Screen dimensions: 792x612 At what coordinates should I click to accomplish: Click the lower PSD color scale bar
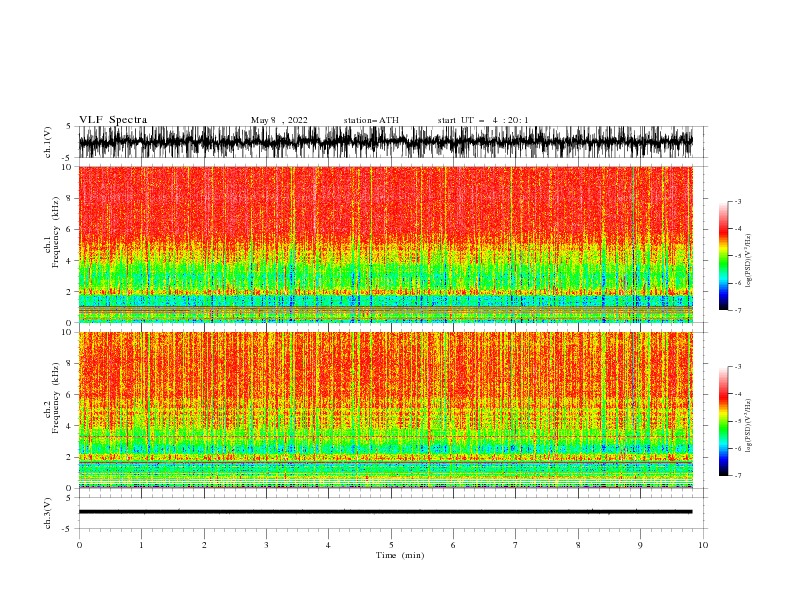(x=723, y=421)
